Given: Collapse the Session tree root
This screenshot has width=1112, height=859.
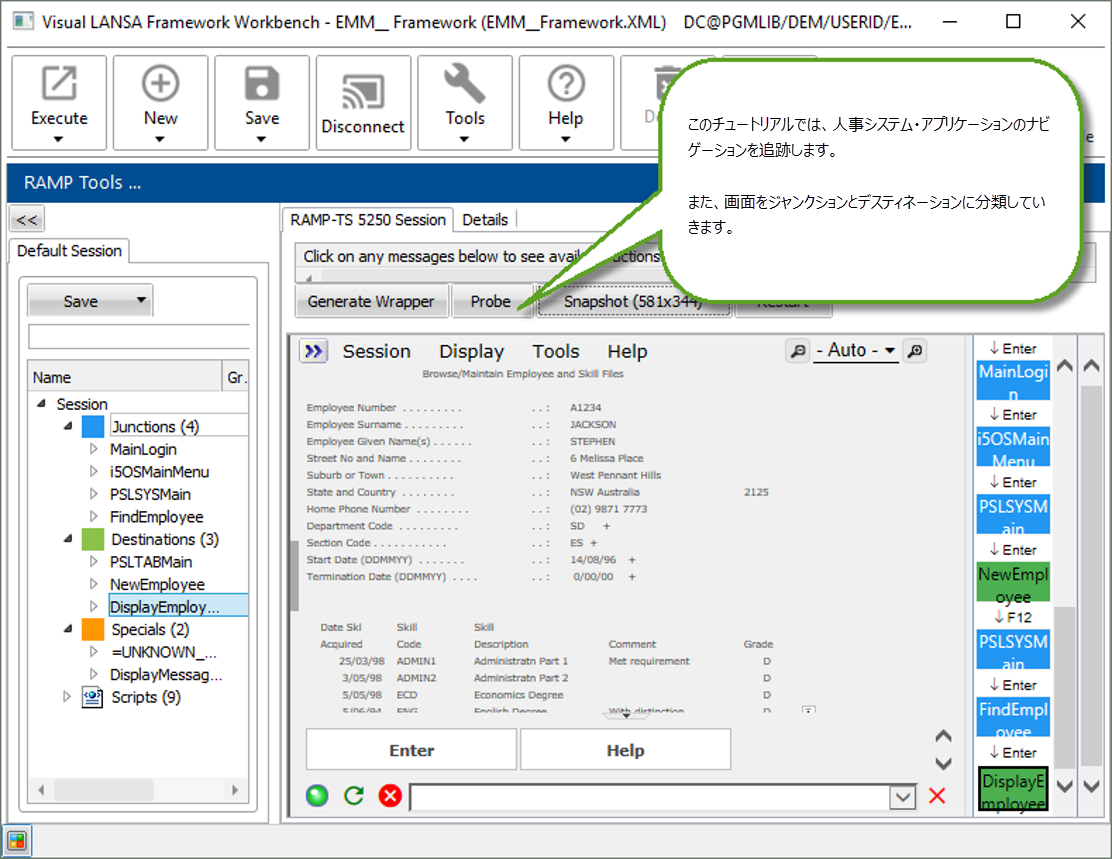Looking at the screenshot, I should tap(41, 404).
